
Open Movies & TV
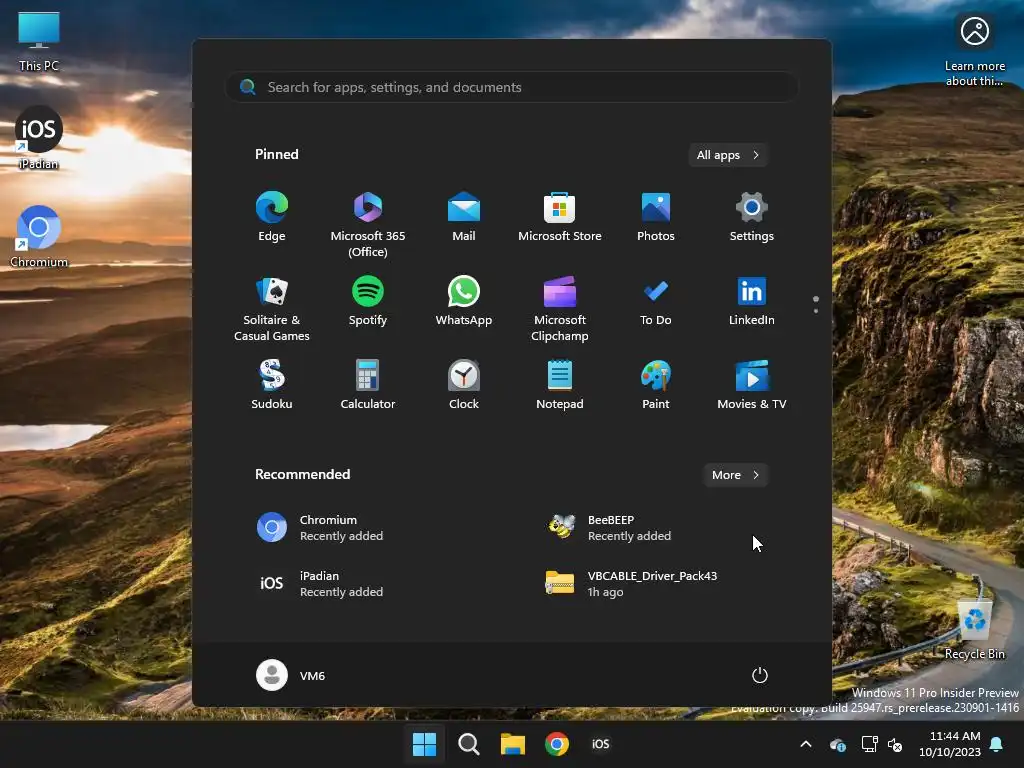click(752, 385)
